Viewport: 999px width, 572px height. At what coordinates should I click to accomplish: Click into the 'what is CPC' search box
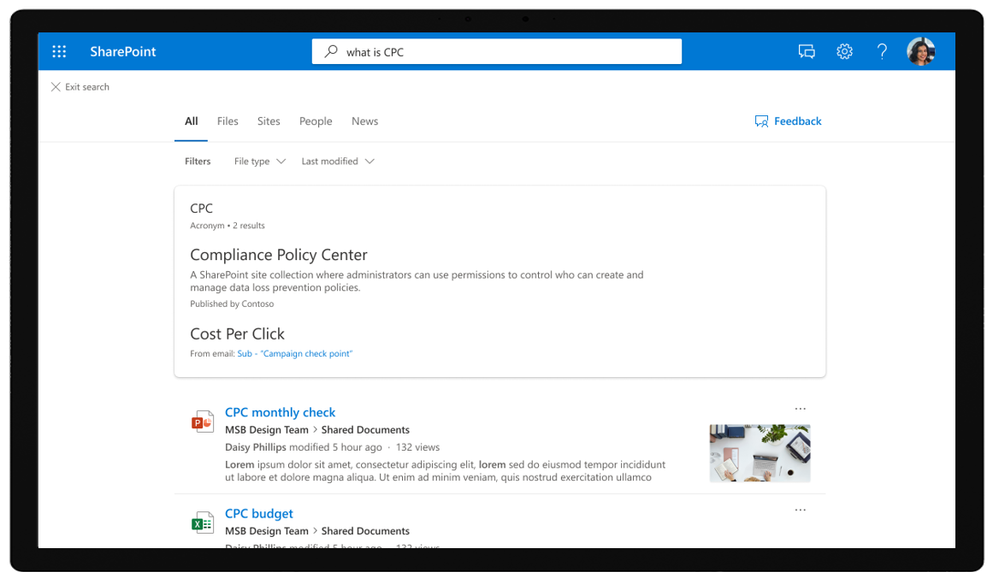(x=496, y=52)
